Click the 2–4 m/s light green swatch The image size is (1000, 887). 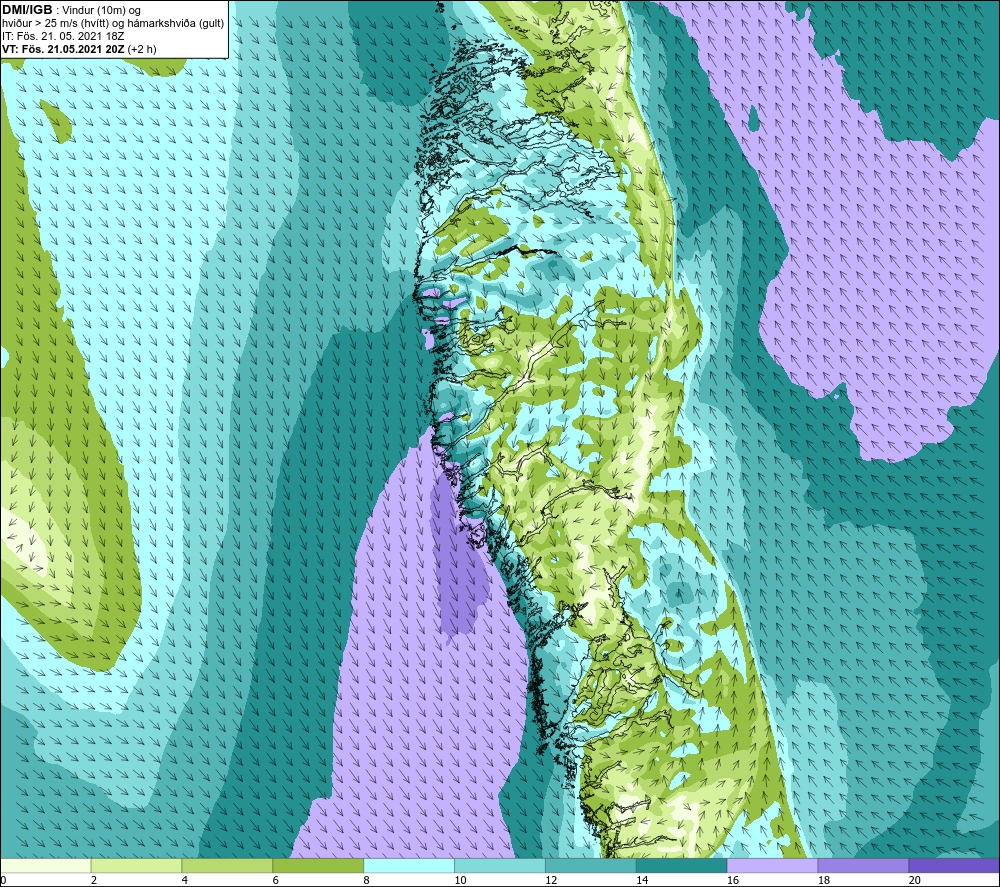[x=136, y=866]
